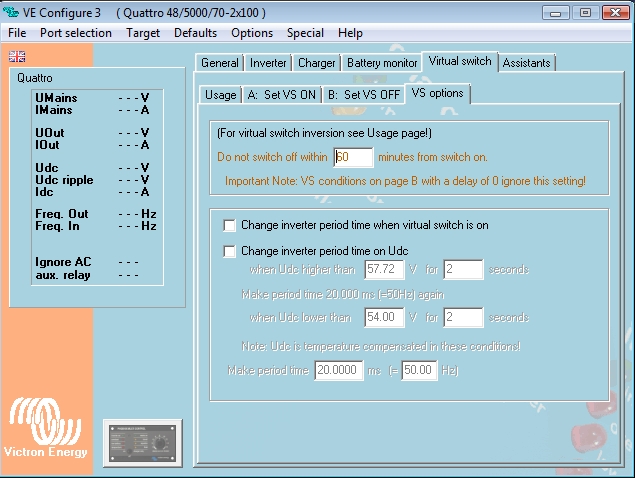The image size is (635, 478).
Task: Show the Usage sub-tab
Action: [x=220, y=95]
